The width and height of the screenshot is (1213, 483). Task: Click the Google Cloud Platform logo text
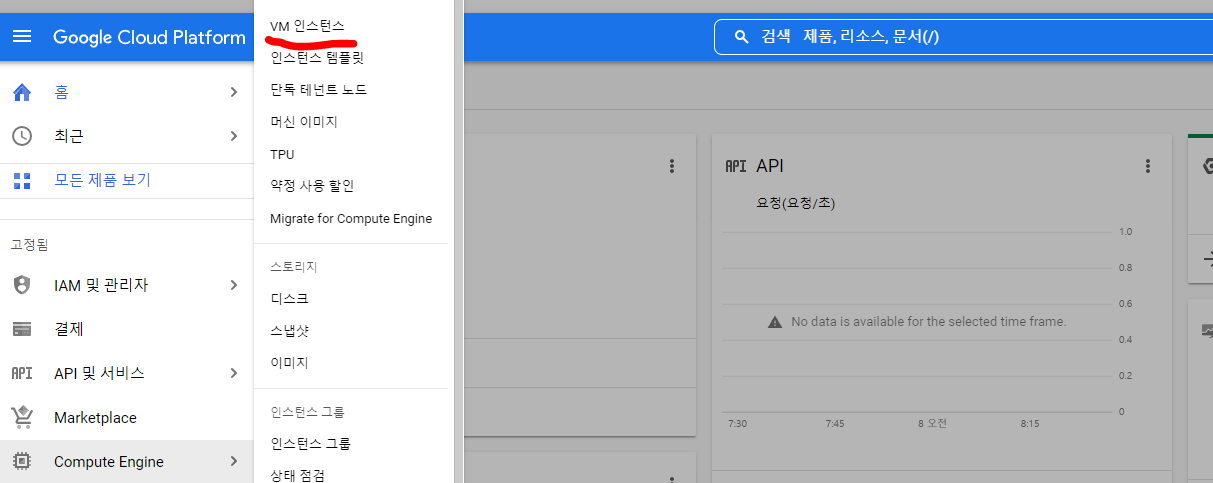[x=149, y=37]
